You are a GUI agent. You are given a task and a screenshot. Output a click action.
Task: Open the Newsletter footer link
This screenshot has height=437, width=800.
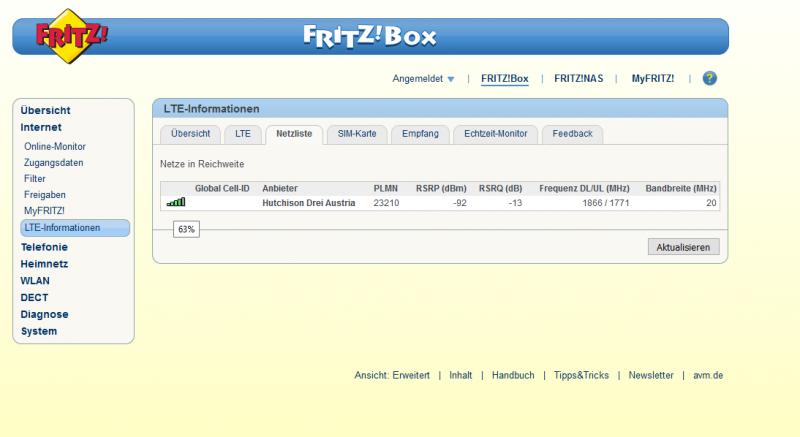click(x=651, y=375)
